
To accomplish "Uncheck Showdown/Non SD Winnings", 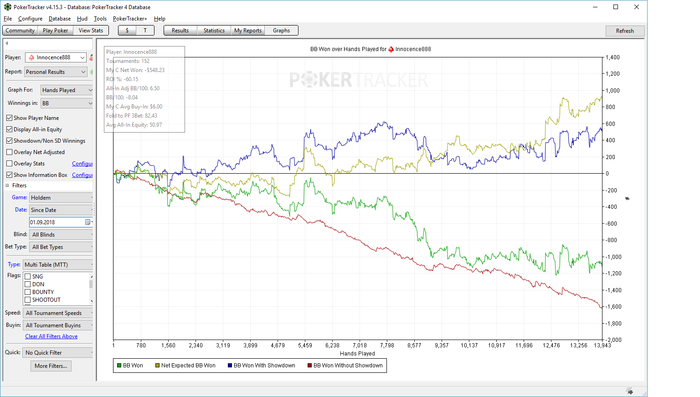I will click(x=9, y=141).
